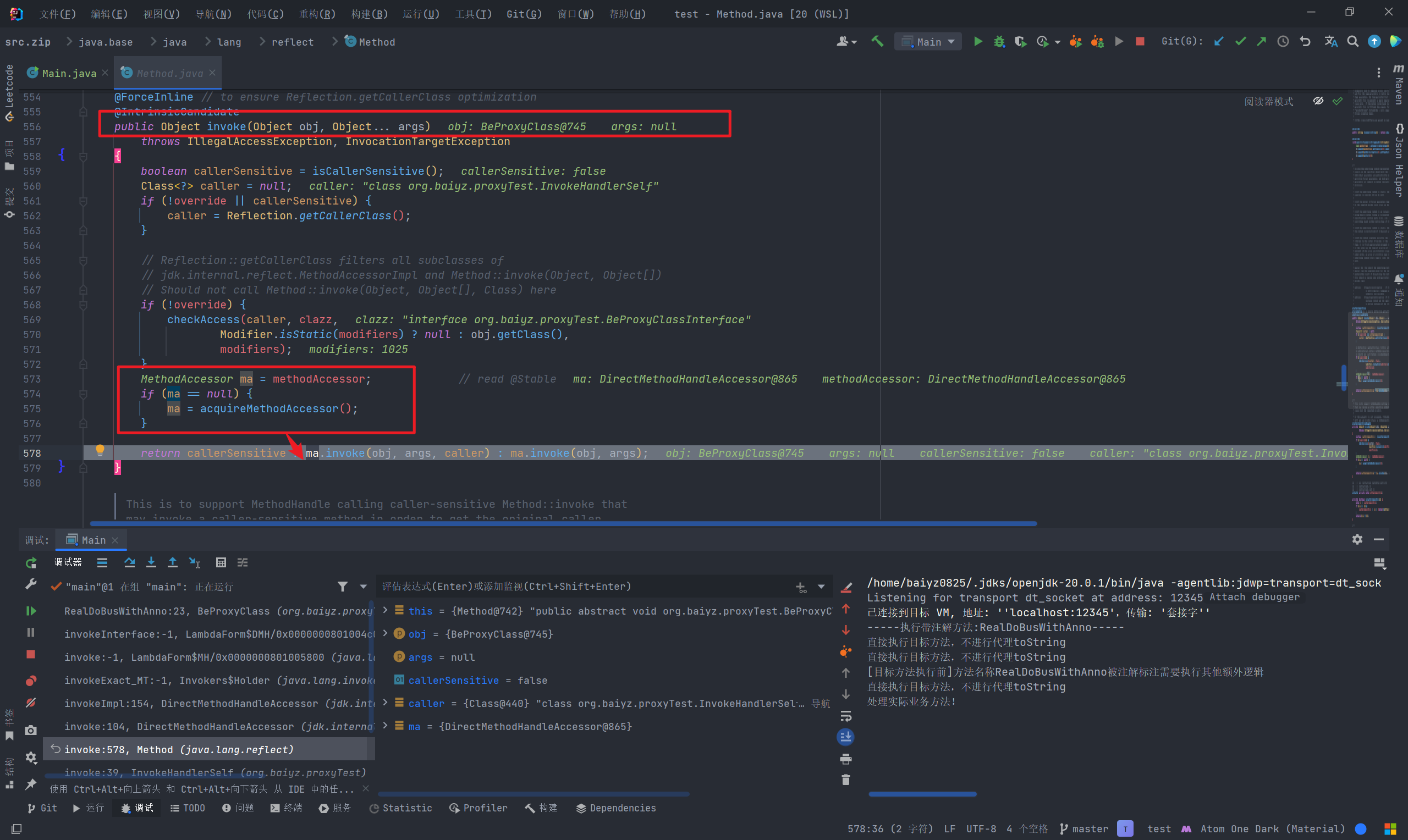Open the Leetcode side panel
The image size is (1408, 840).
[x=9, y=92]
